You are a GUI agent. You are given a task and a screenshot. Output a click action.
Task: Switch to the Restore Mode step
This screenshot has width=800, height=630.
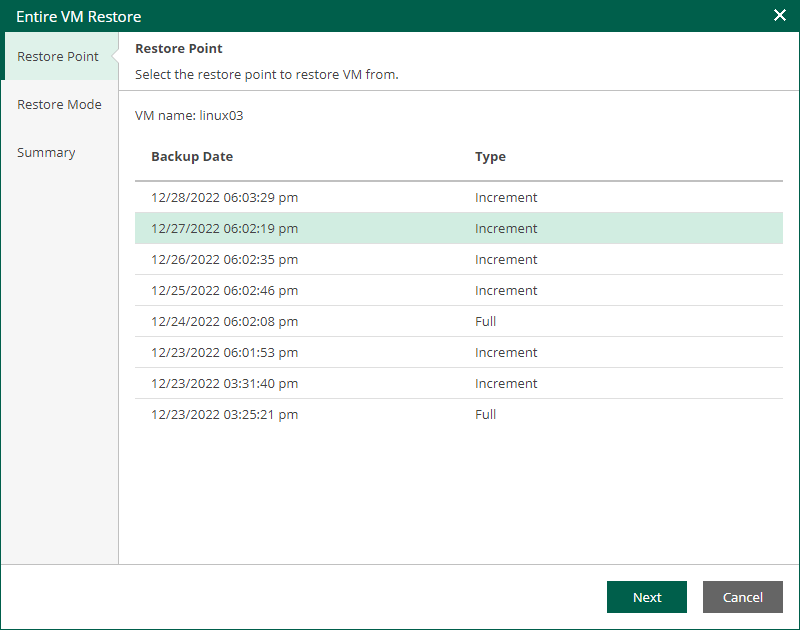(x=59, y=105)
